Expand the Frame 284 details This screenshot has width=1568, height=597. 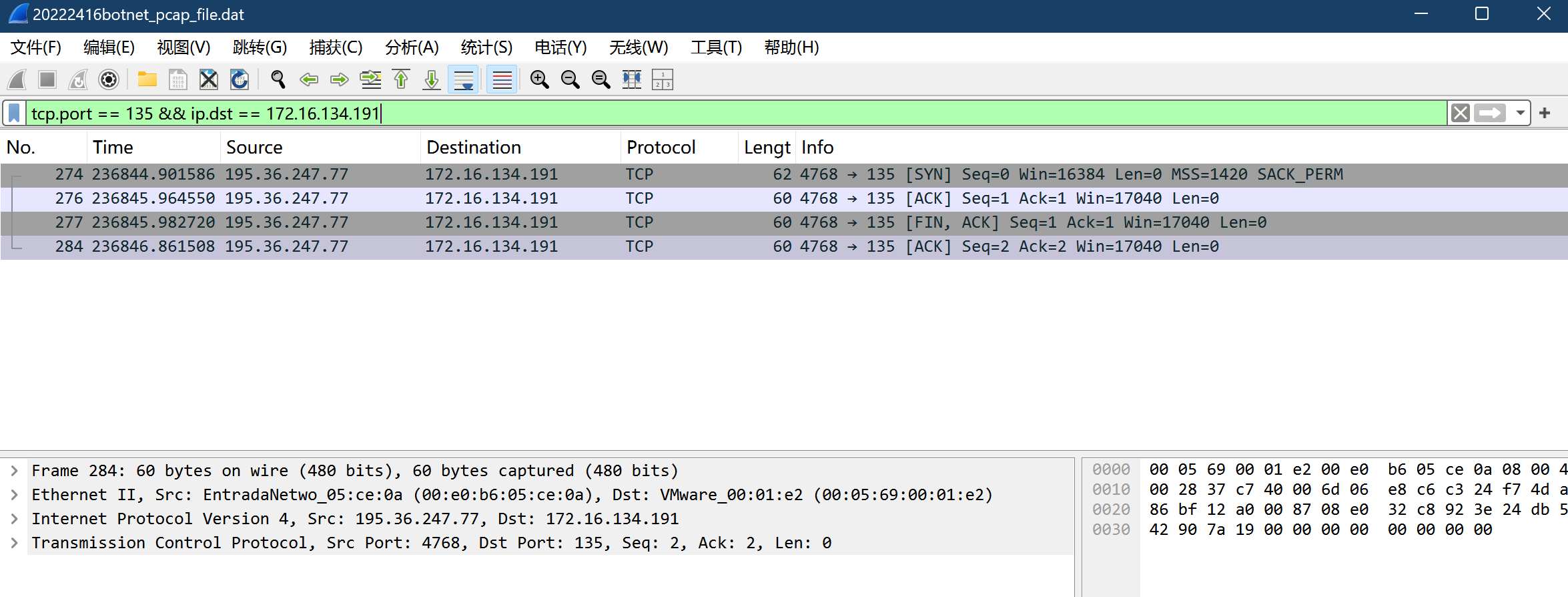pyautogui.click(x=14, y=471)
